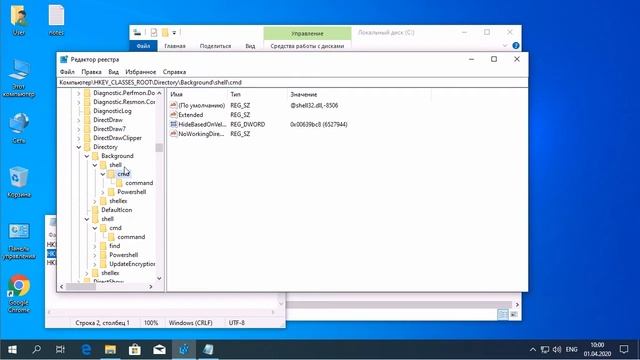Viewport: 640px width, 360px height.
Task: Select the DefaultIcon key
Action: (x=117, y=210)
